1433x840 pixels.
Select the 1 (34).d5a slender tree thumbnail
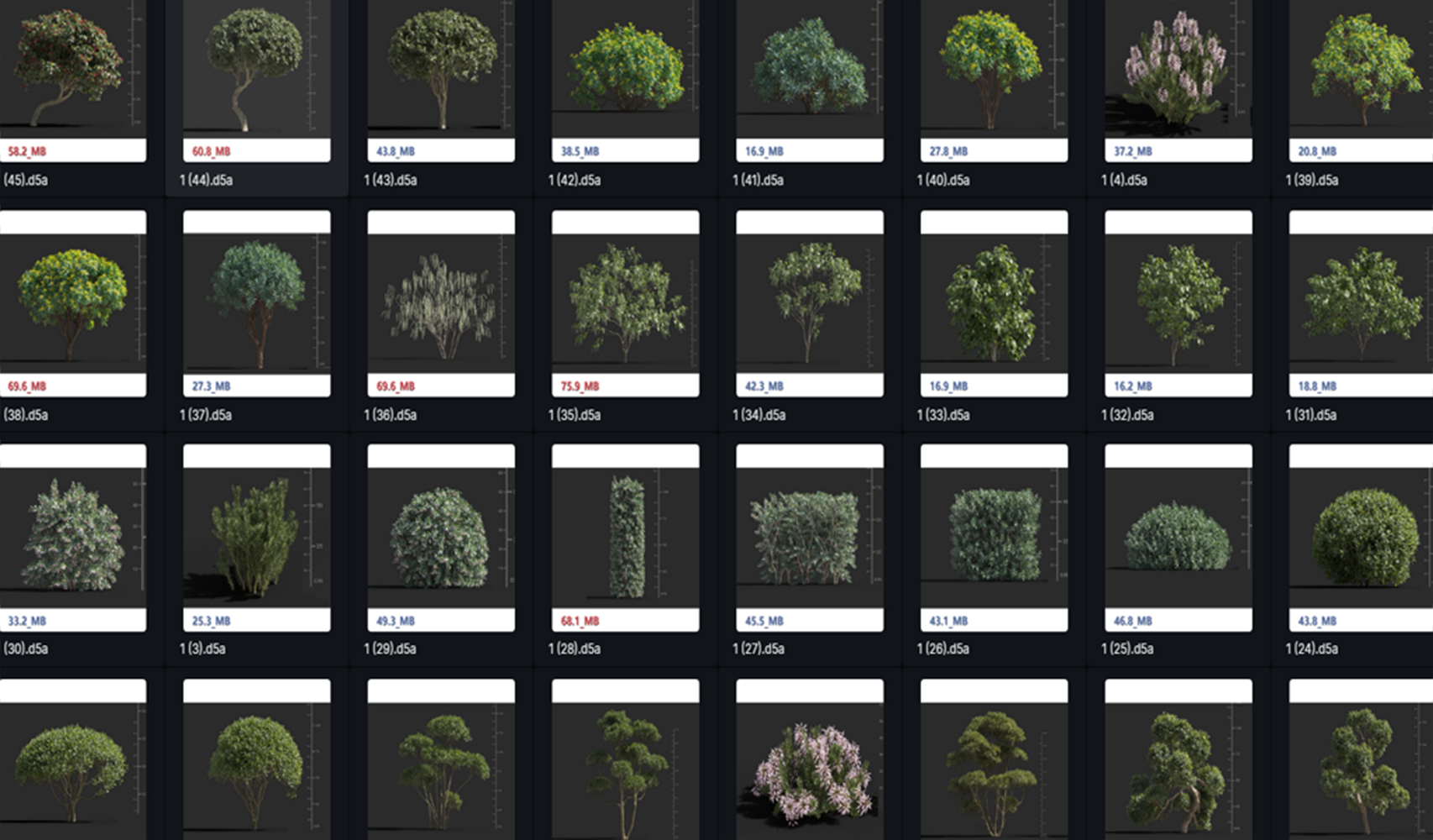809,302
